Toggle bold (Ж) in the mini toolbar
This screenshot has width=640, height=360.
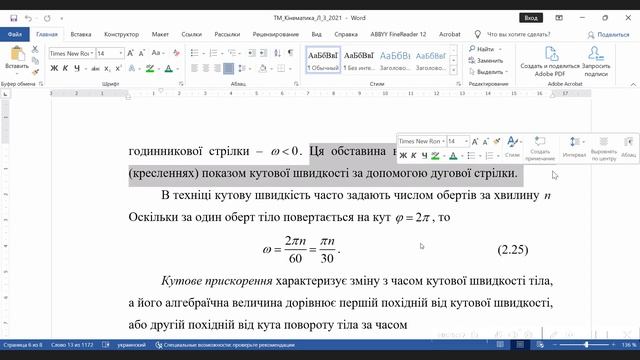(403, 156)
